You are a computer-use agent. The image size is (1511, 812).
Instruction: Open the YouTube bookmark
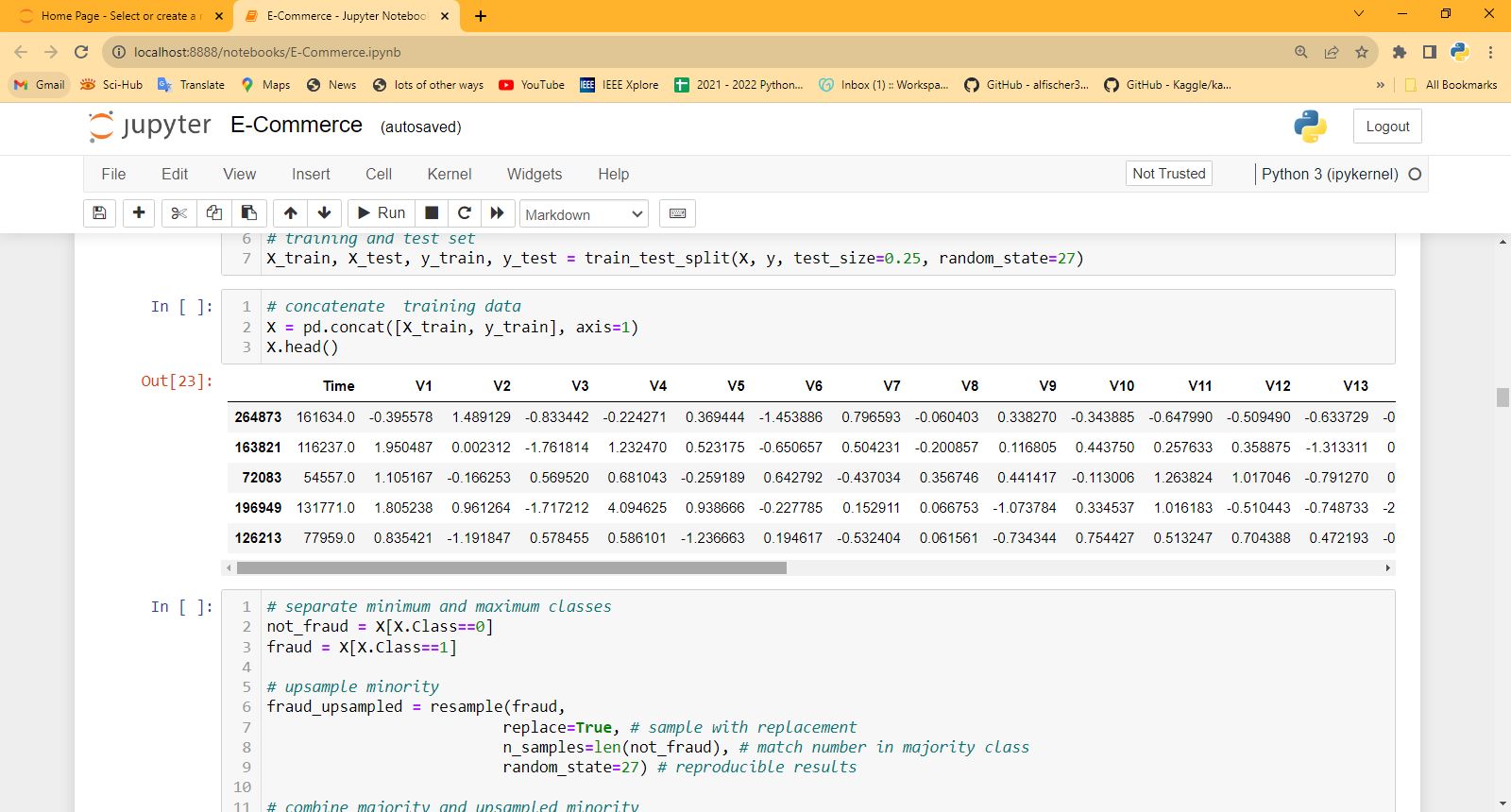tap(532, 85)
